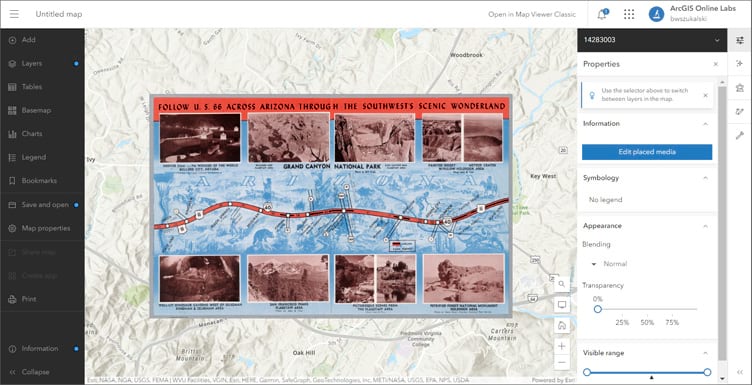752x385 pixels.
Task: Click the map Search magnifier button
Action: point(562,284)
